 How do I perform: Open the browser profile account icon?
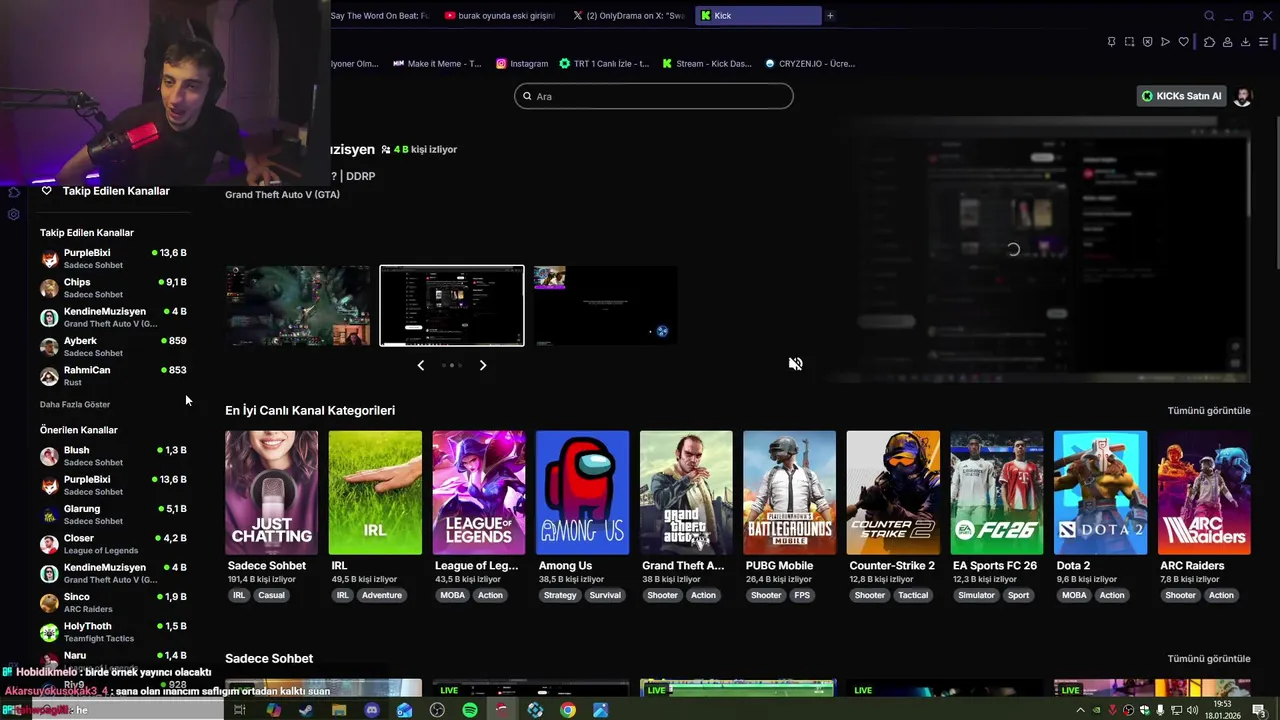click(x=1227, y=42)
